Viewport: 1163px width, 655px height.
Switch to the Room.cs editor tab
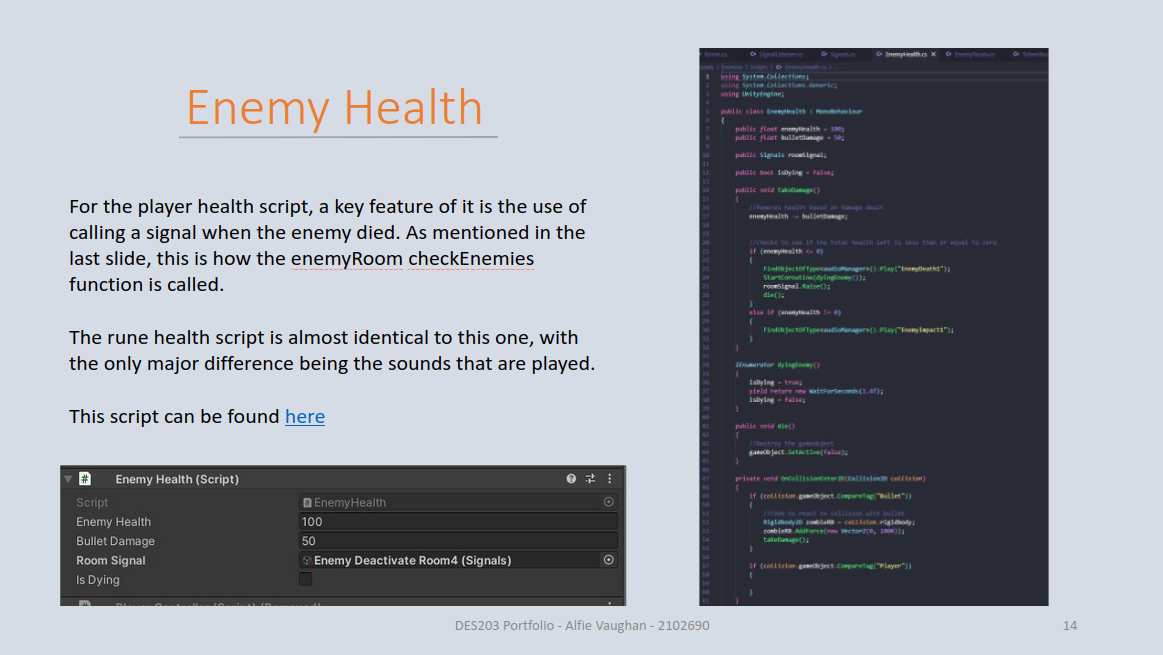(715, 54)
